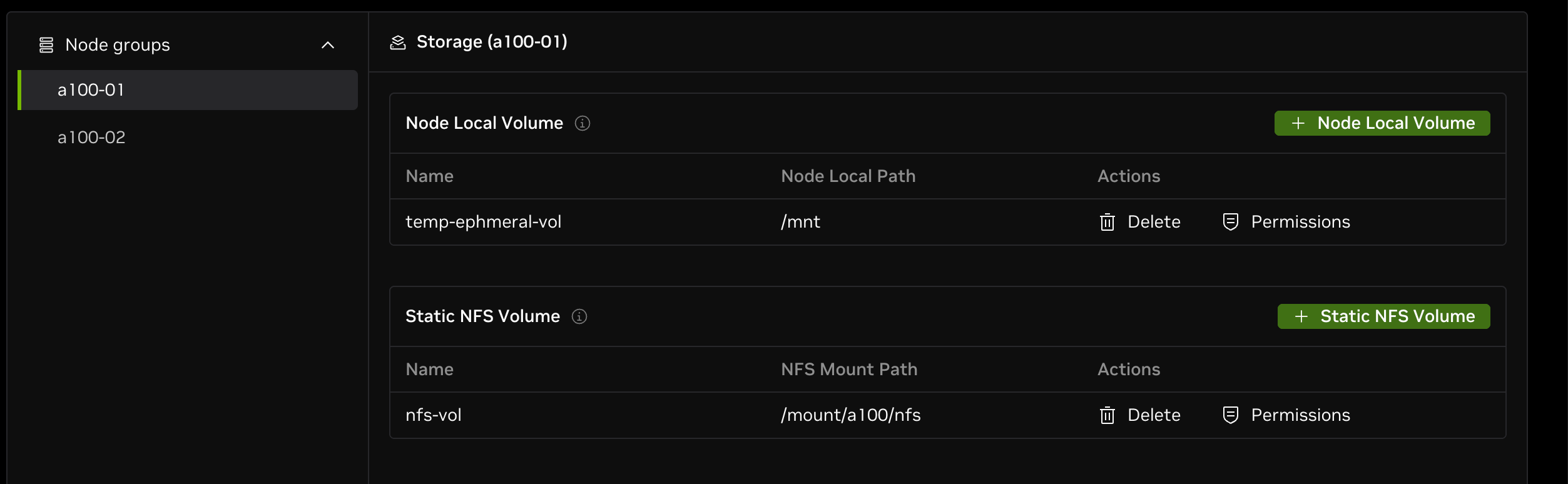The width and height of the screenshot is (1568, 484).
Task: Click Delete text for temp-ephmeral-vol
Action: point(1153,222)
